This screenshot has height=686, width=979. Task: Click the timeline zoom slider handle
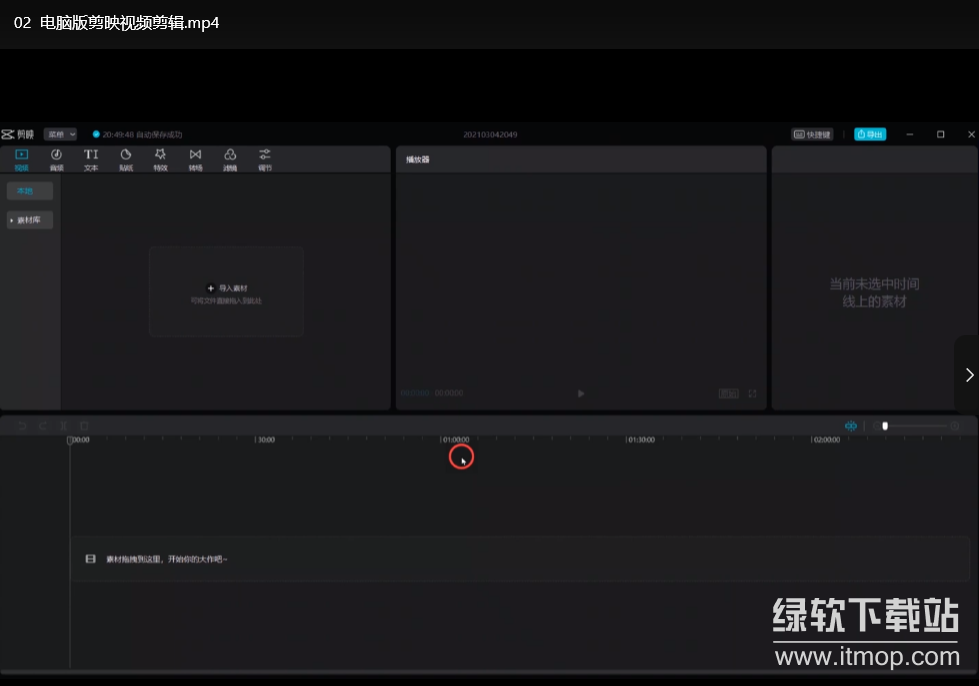pyautogui.click(x=885, y=426)
